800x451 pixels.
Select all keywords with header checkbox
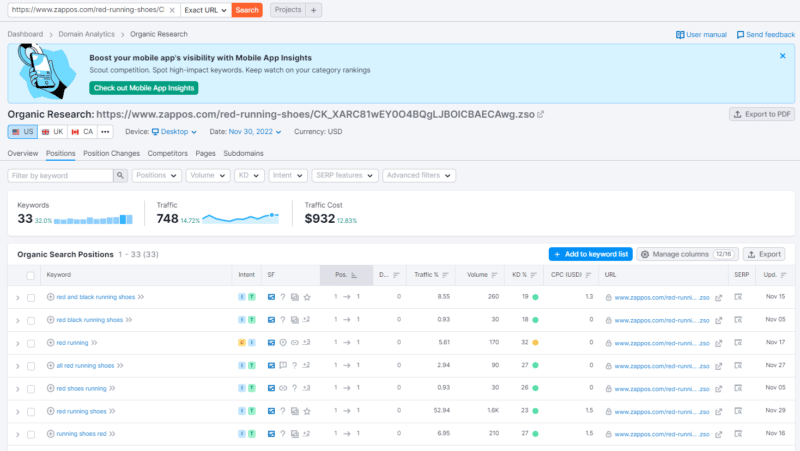[31, 275]
